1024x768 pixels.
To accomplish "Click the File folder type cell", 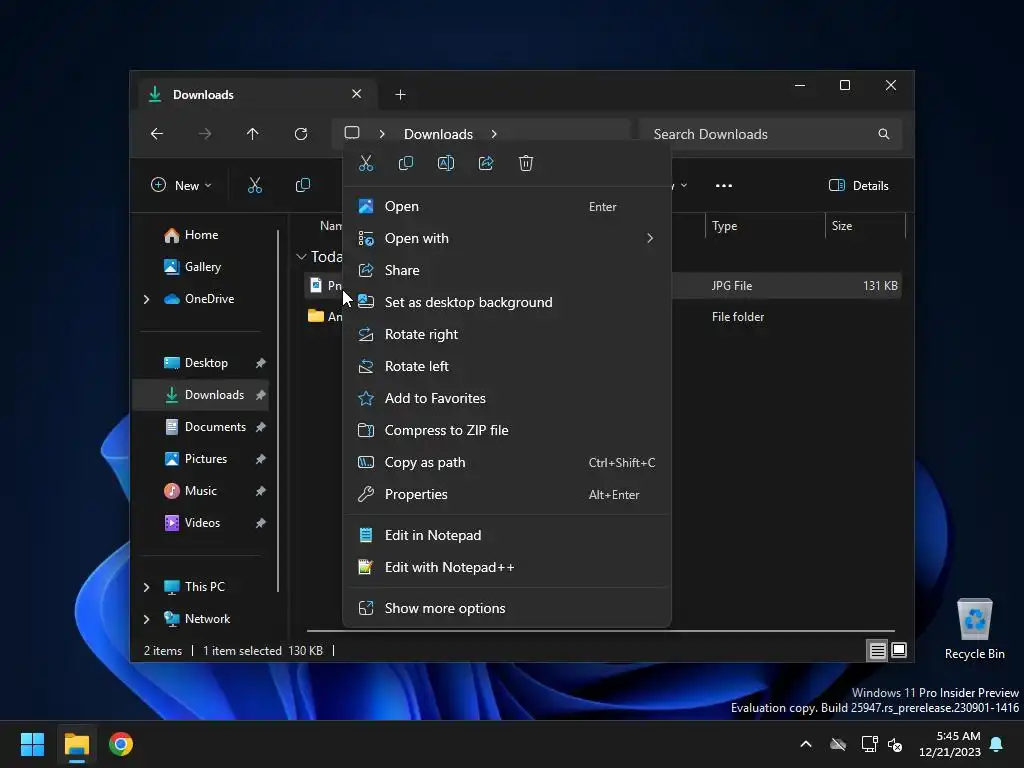I will (x=738, y=317).
